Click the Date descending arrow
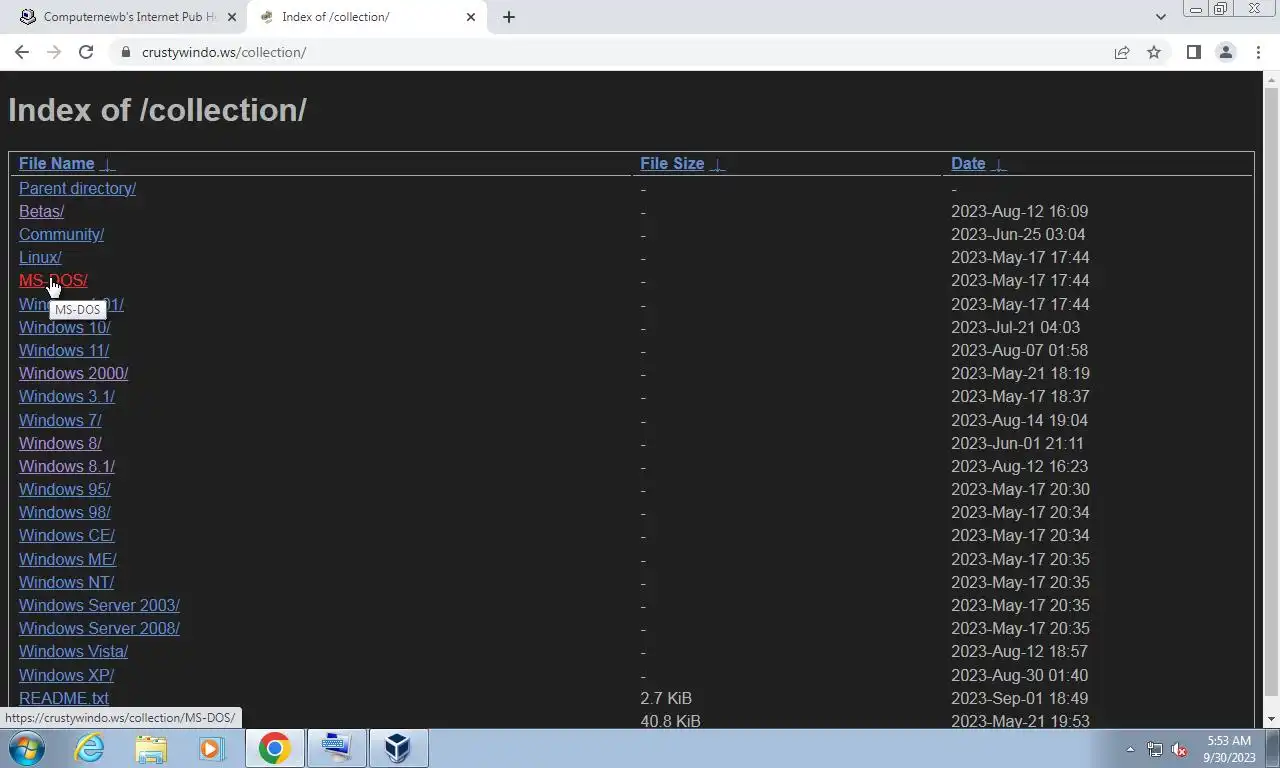Screen dimensions: 1280x768 click(999, 165)
